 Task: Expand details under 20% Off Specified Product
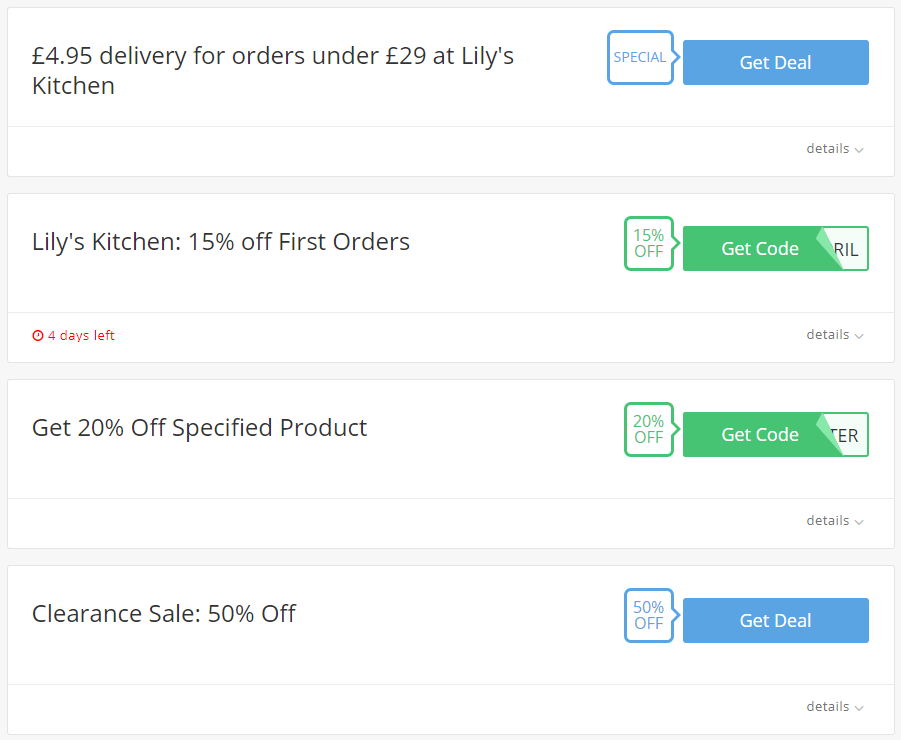pos(835,521)
